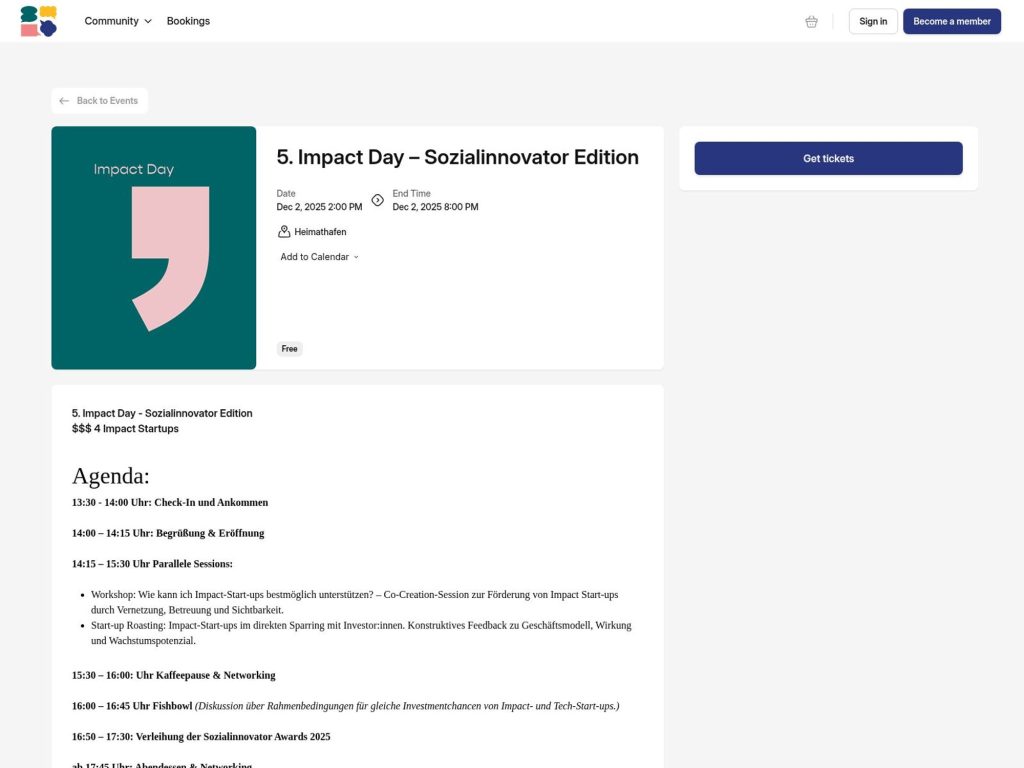Select the Bookings navigation item
Viewport: 1024px width, 768px height.
click(x=188, y=21)
